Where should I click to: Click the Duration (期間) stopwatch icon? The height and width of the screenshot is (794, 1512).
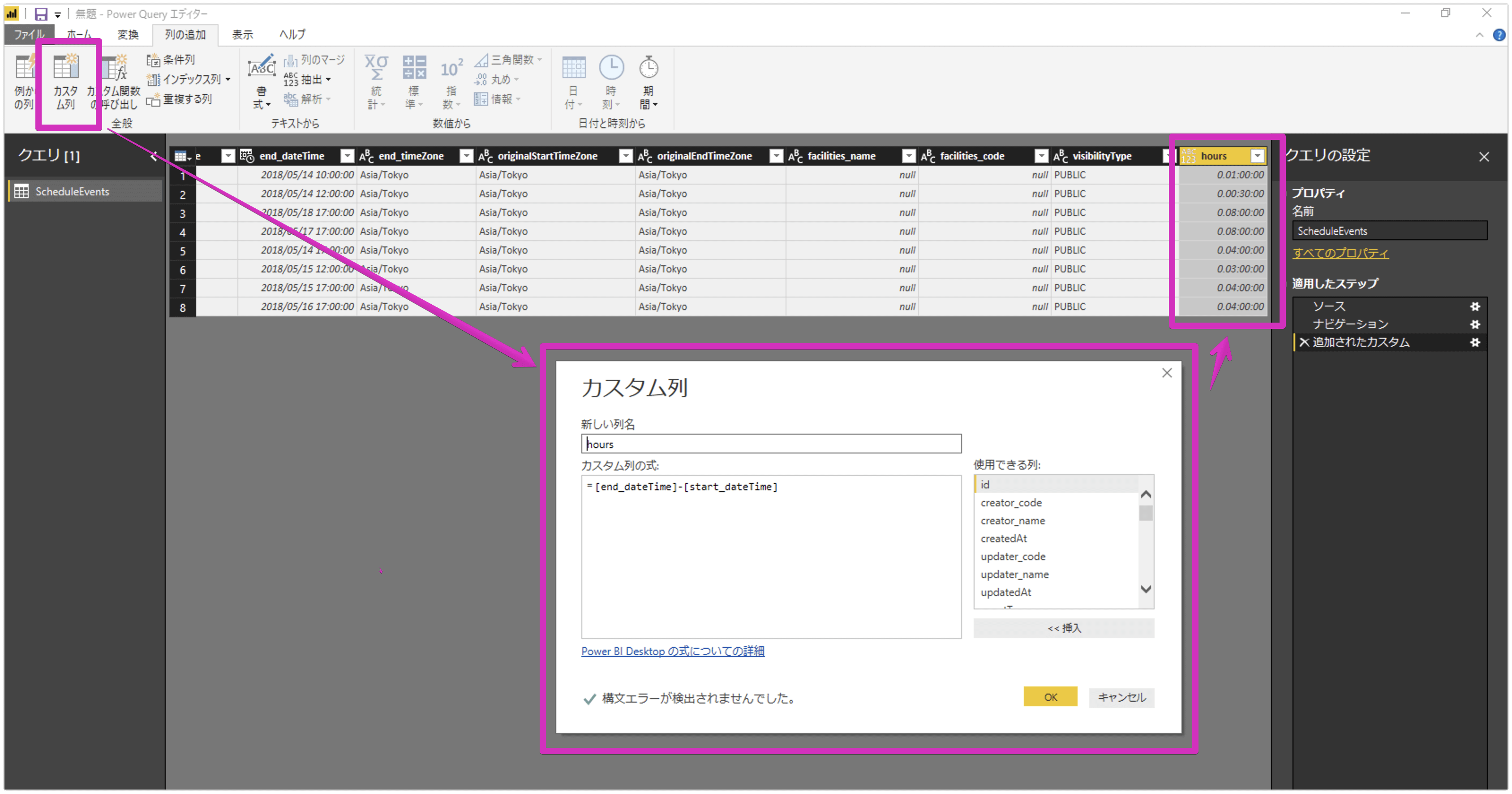(x=648, y=68)
